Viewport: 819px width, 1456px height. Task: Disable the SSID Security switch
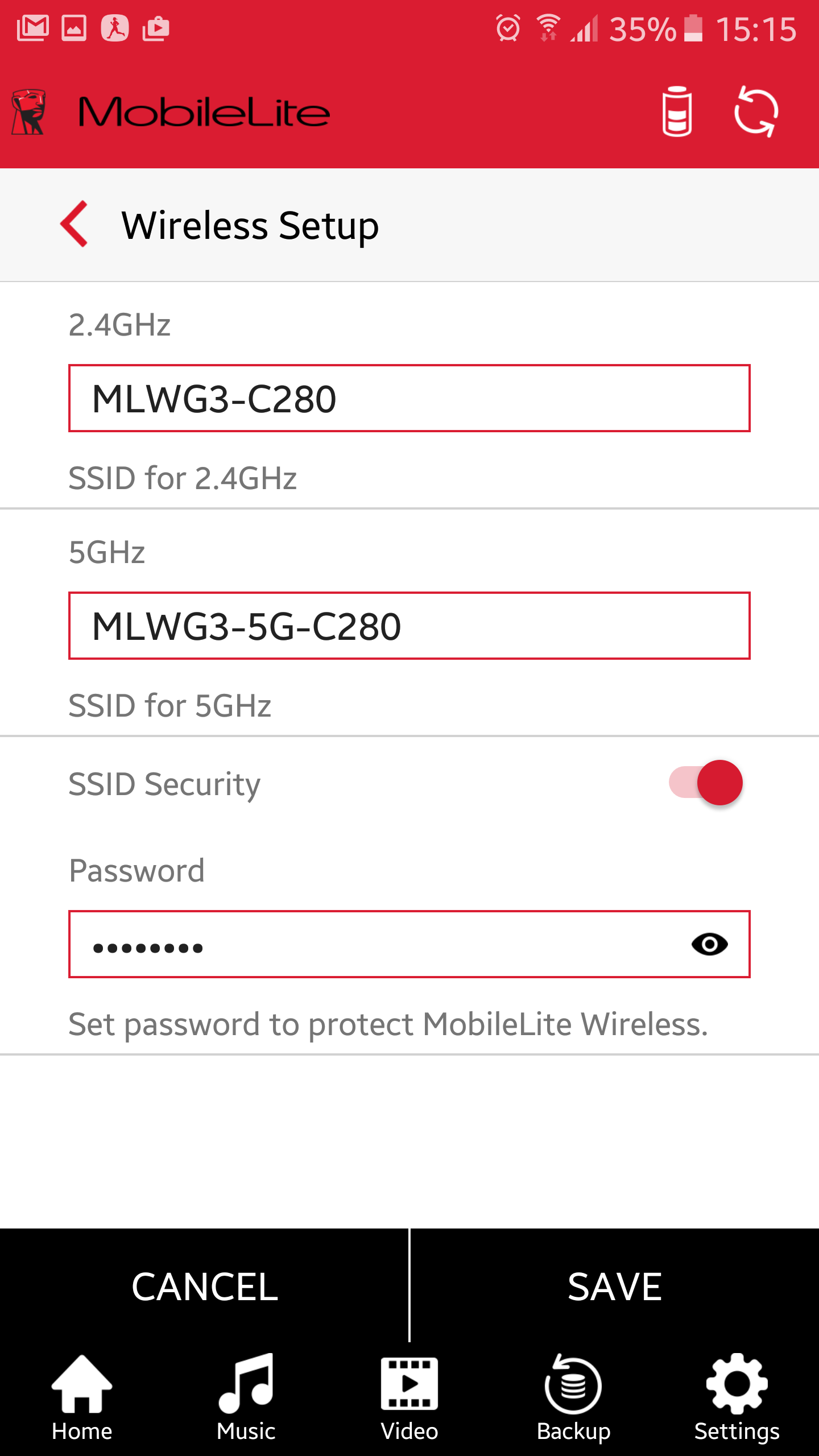point(706,783)
